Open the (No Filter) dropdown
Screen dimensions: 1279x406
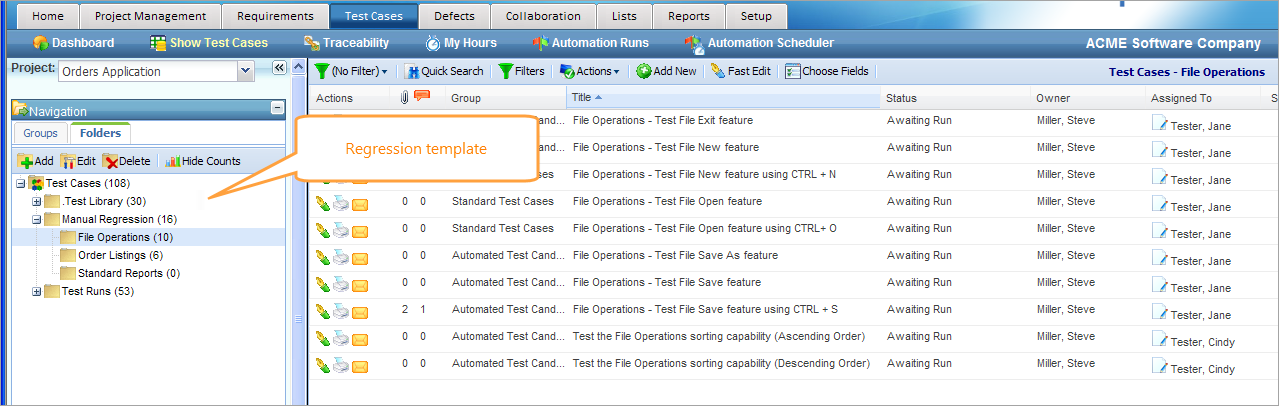(x=358, y=71)
